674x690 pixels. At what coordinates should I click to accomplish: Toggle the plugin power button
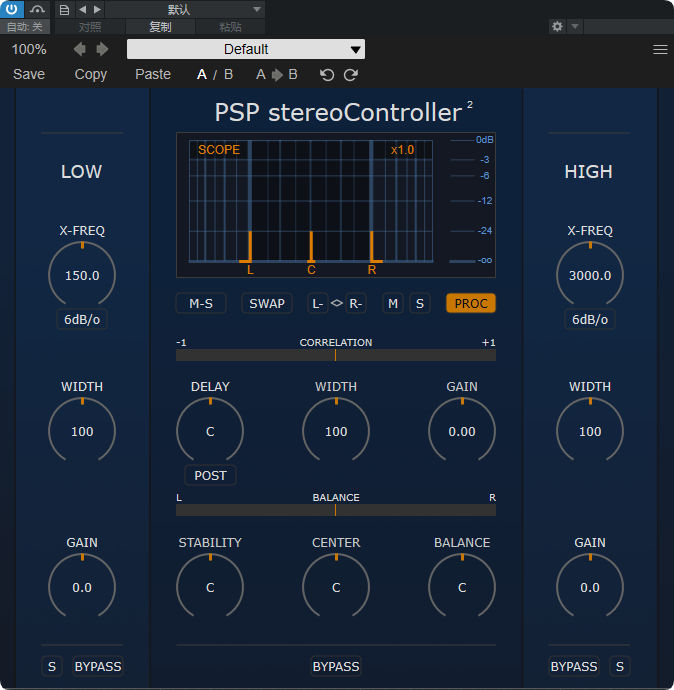coord(11,9)
